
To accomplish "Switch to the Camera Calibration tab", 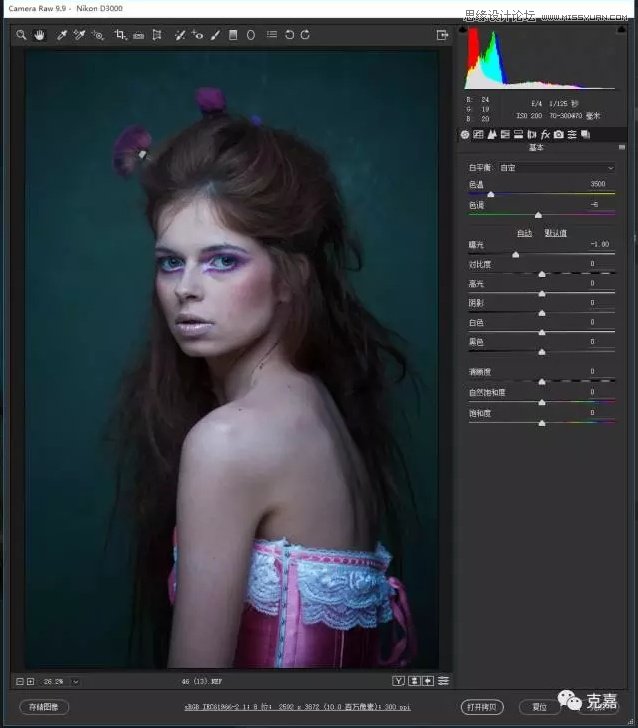I will [558, 134].
